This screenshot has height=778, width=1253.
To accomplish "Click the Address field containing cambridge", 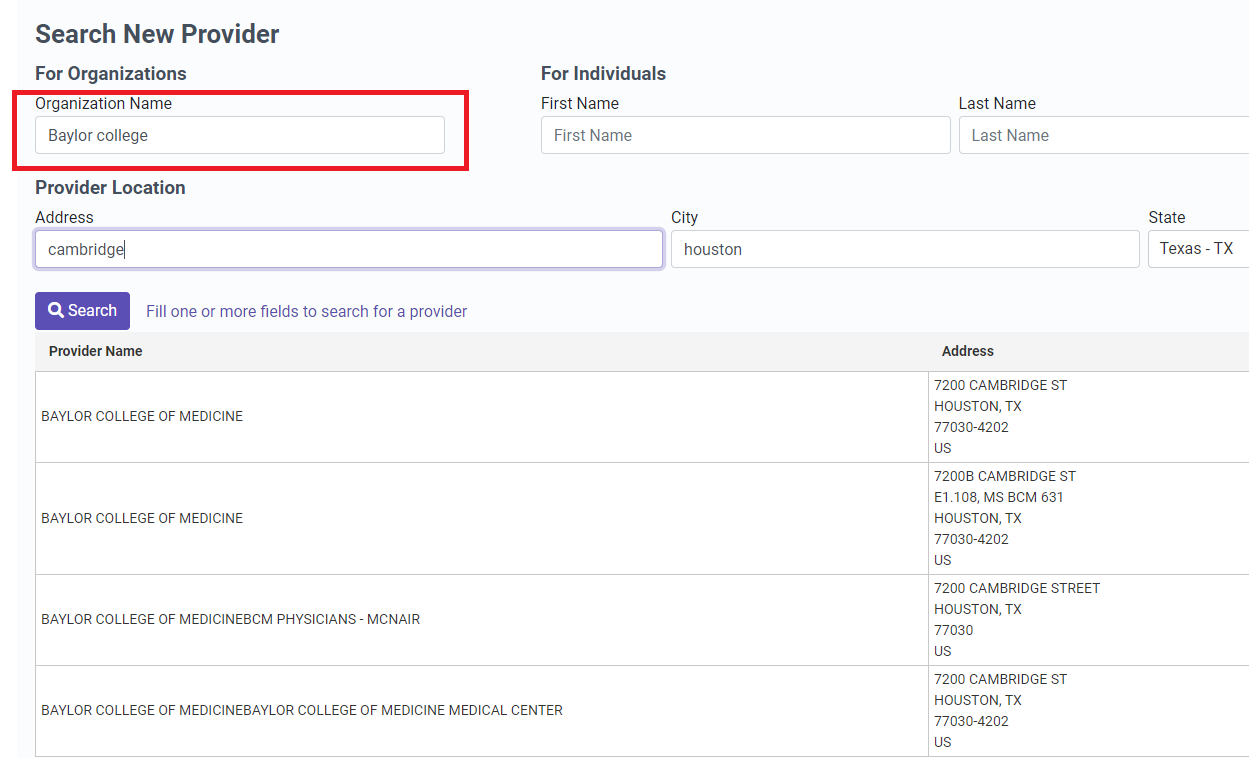I will click(349, 249).
